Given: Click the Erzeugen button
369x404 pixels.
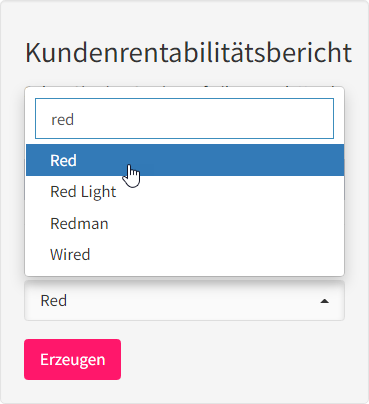Looking at the screenshot, I should point(72,359).
